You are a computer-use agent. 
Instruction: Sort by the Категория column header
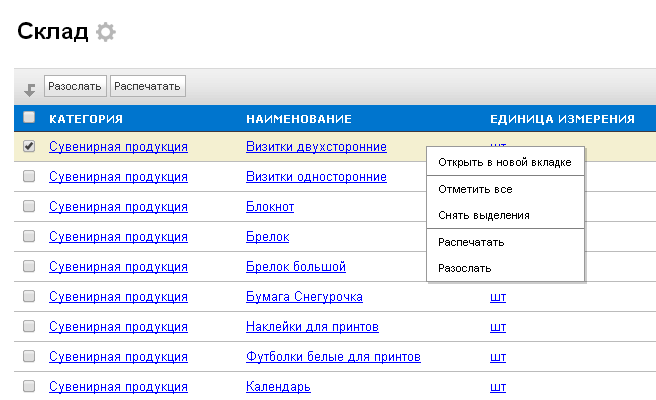(86, 119)
